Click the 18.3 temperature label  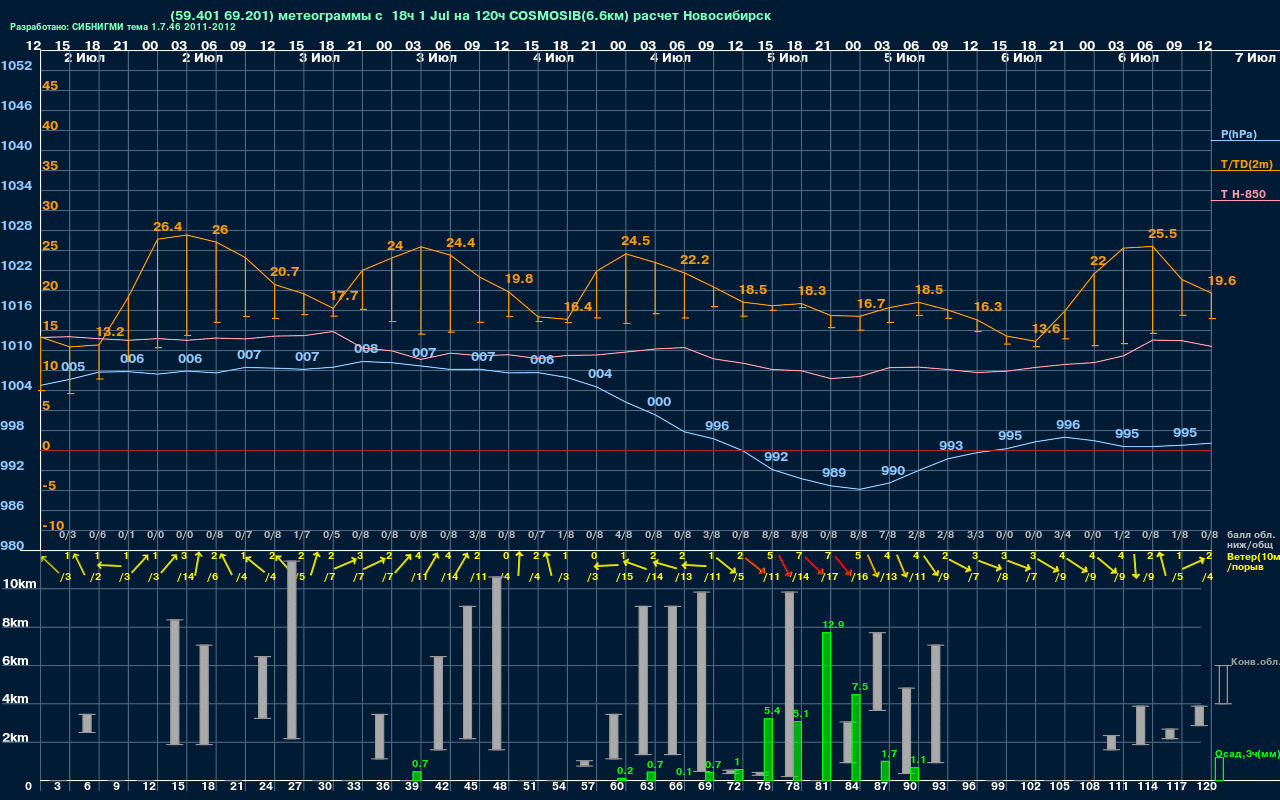coord(812,291)
